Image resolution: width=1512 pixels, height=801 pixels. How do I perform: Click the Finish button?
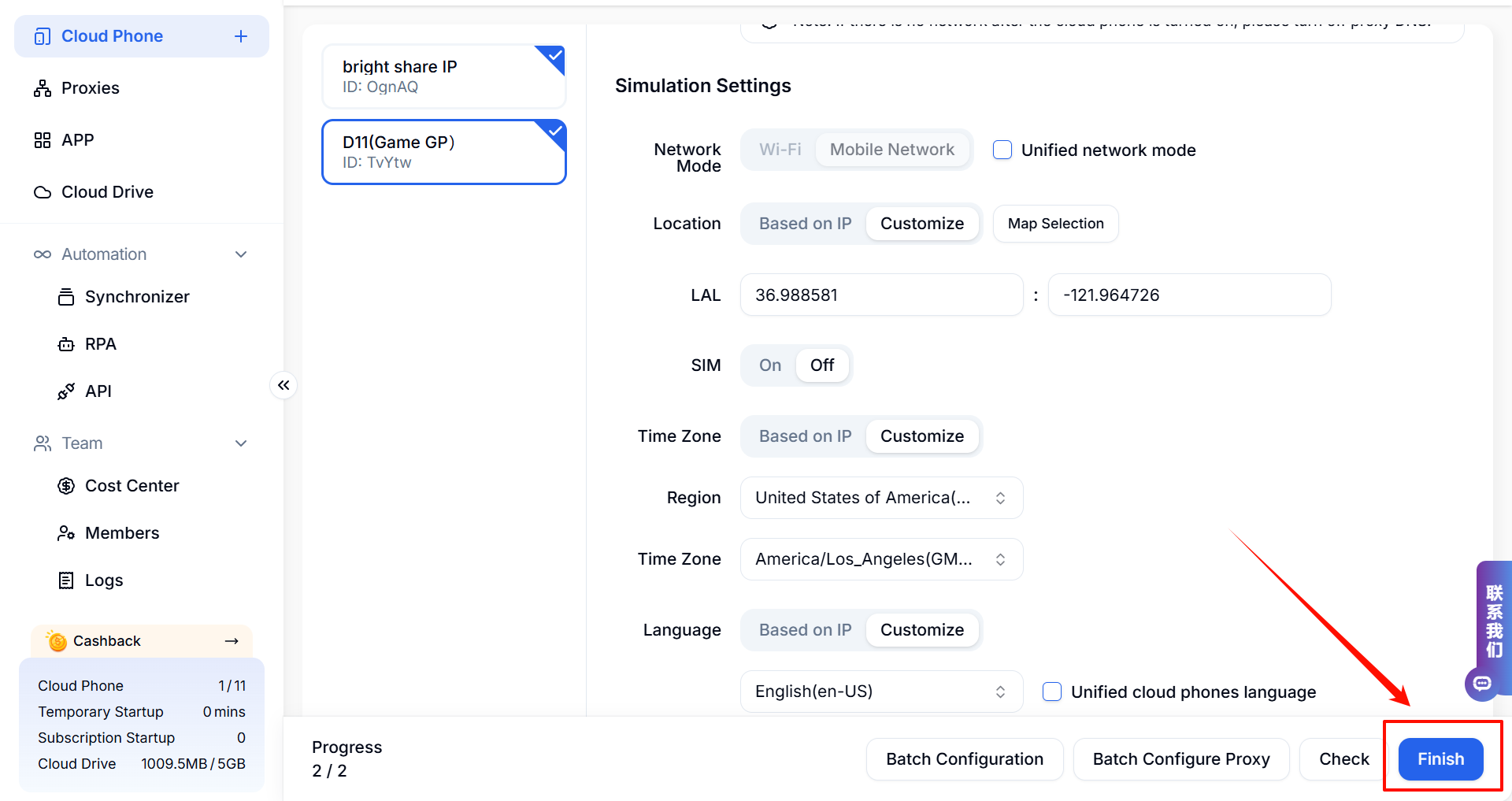(1440, 759)
